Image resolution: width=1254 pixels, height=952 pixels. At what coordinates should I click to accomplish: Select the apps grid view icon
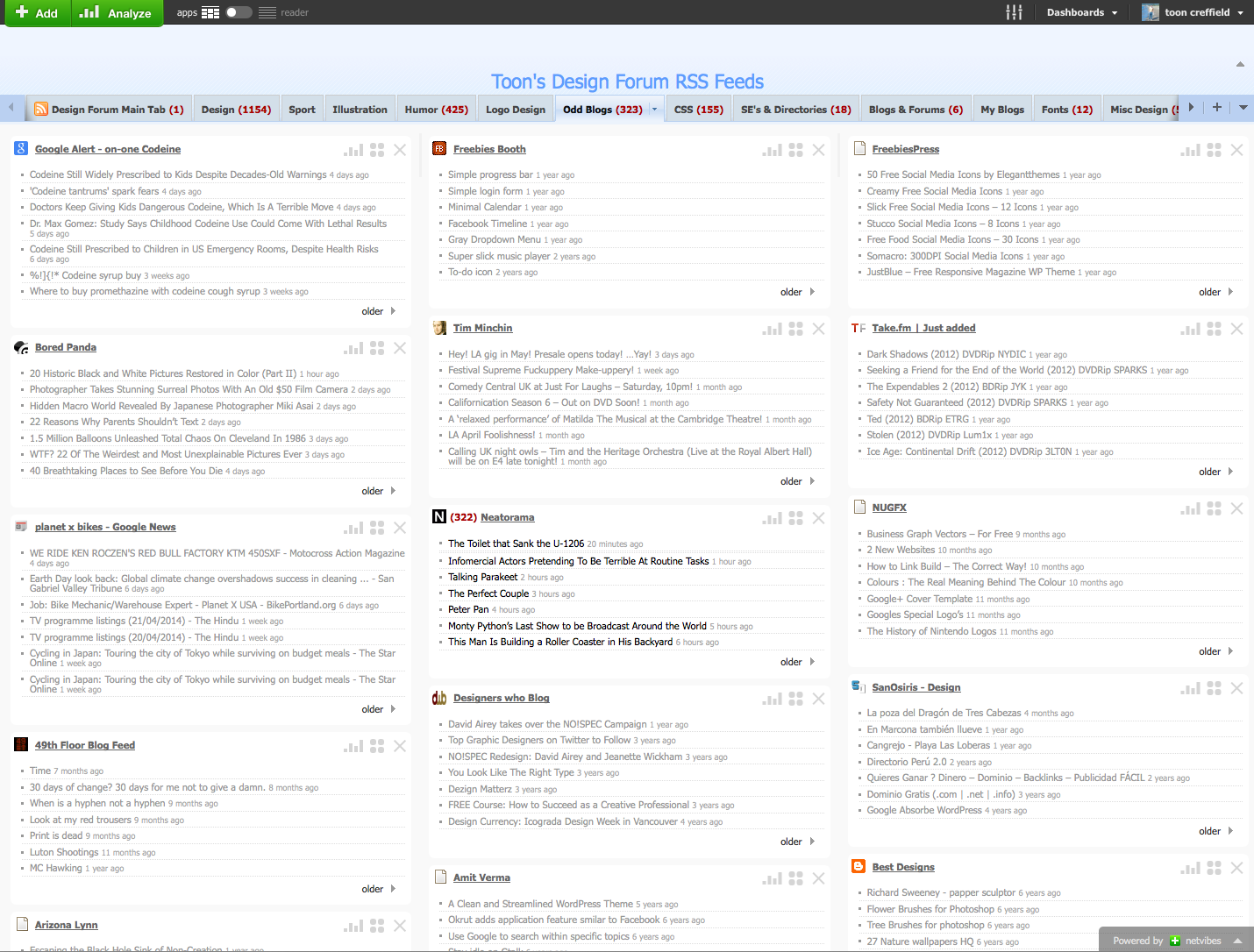(x=210, y=12)
